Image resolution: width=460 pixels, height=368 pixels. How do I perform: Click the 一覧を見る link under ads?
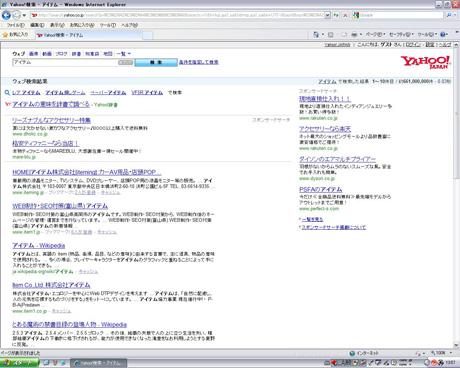click(x=312, y=219)
